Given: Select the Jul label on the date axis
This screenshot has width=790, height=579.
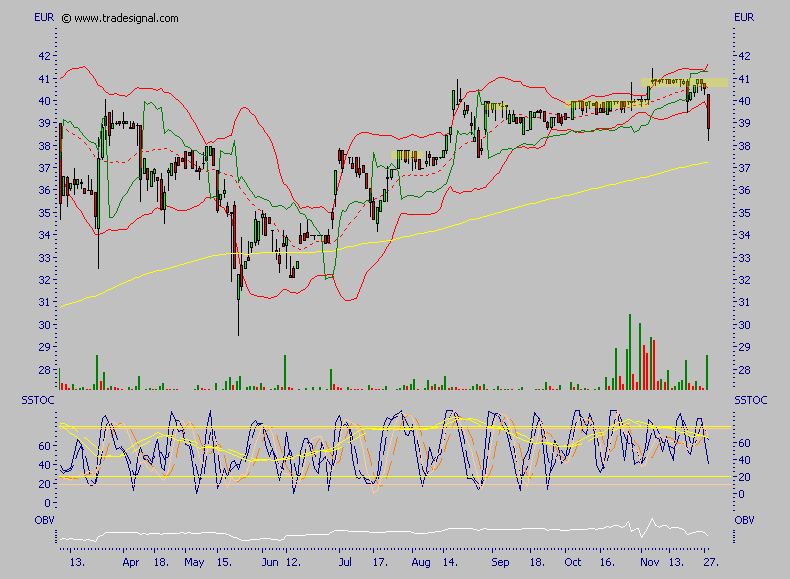Looking at the screenshot, I should 345,562.
